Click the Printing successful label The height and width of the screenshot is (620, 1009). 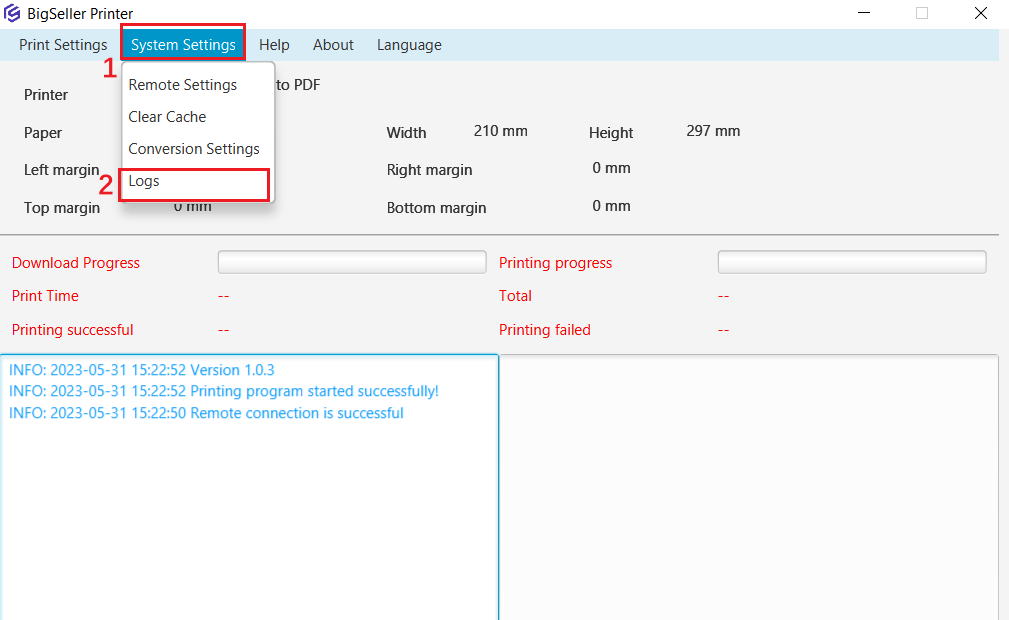[x=73, y=330]
